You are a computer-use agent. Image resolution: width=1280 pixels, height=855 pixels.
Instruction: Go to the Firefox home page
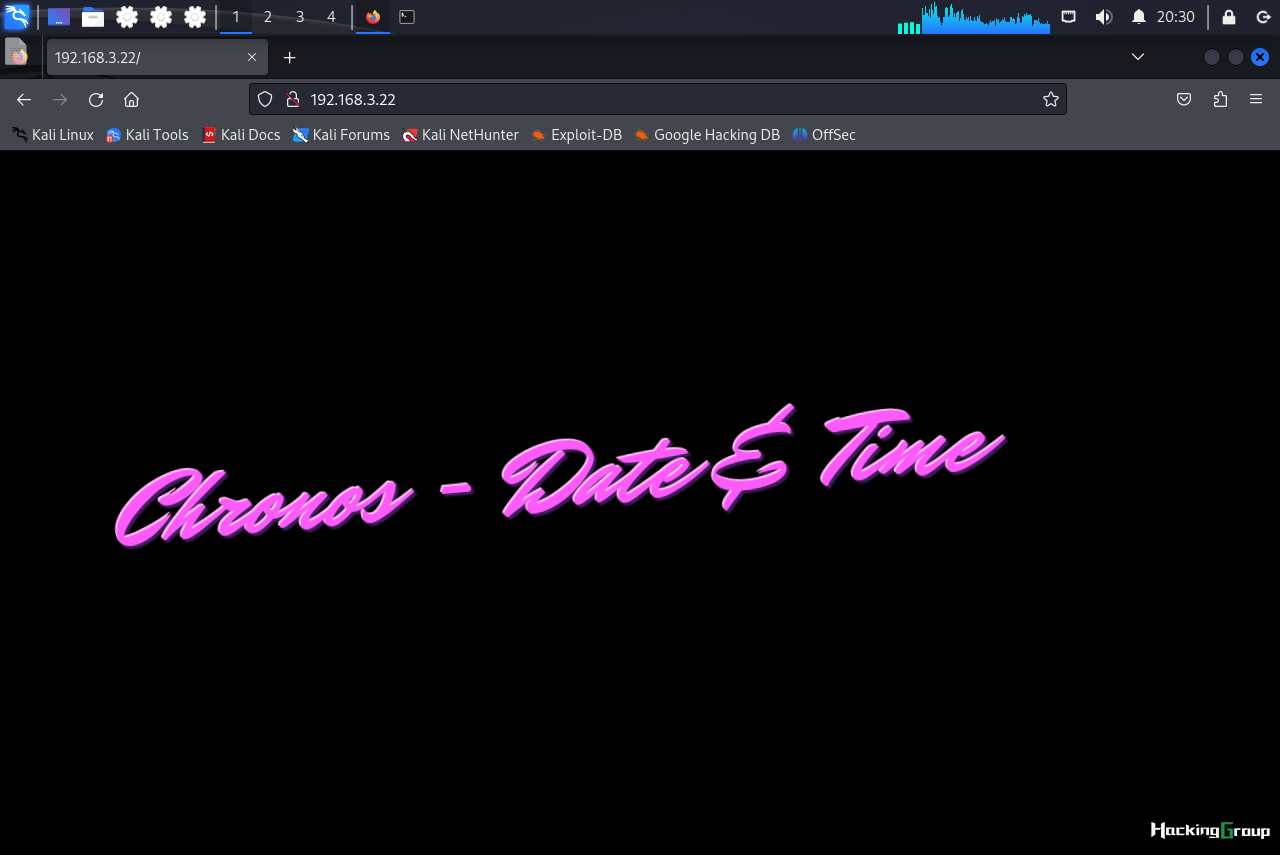pos(131,99)
